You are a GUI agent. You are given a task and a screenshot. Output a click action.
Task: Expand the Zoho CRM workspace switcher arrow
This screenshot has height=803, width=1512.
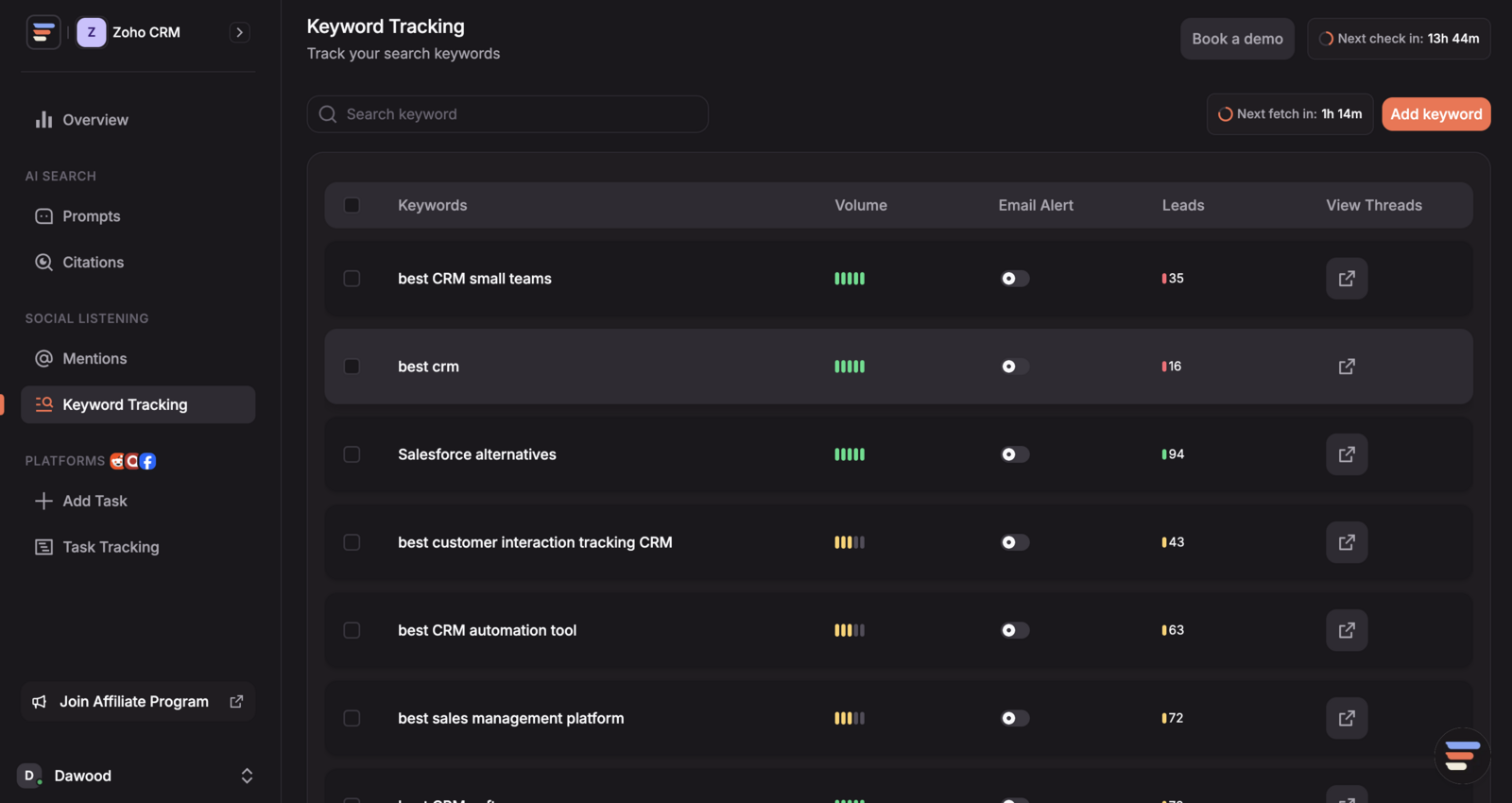pyautogui.click(x=240, y=32)
